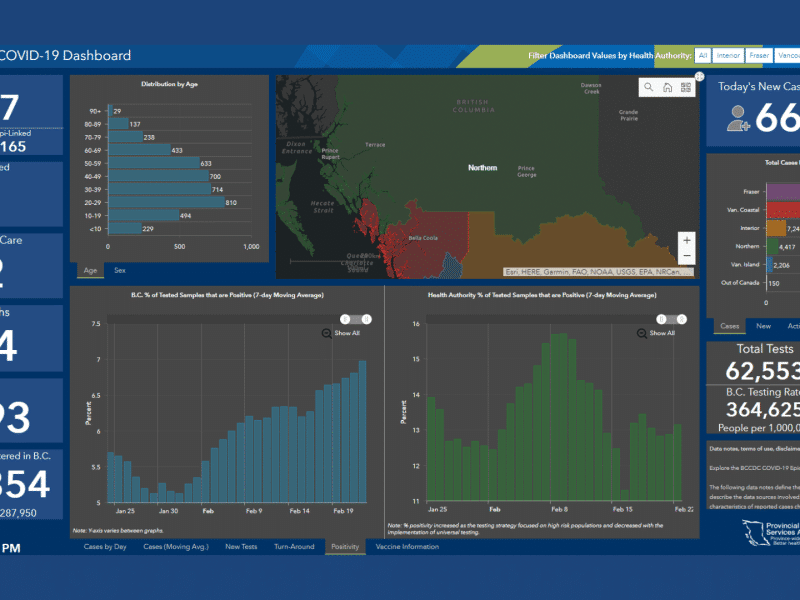Filter dashboard by Interior health authority
Image resolution: width=800 pixels, height=600 pixels.
[729, 56]
